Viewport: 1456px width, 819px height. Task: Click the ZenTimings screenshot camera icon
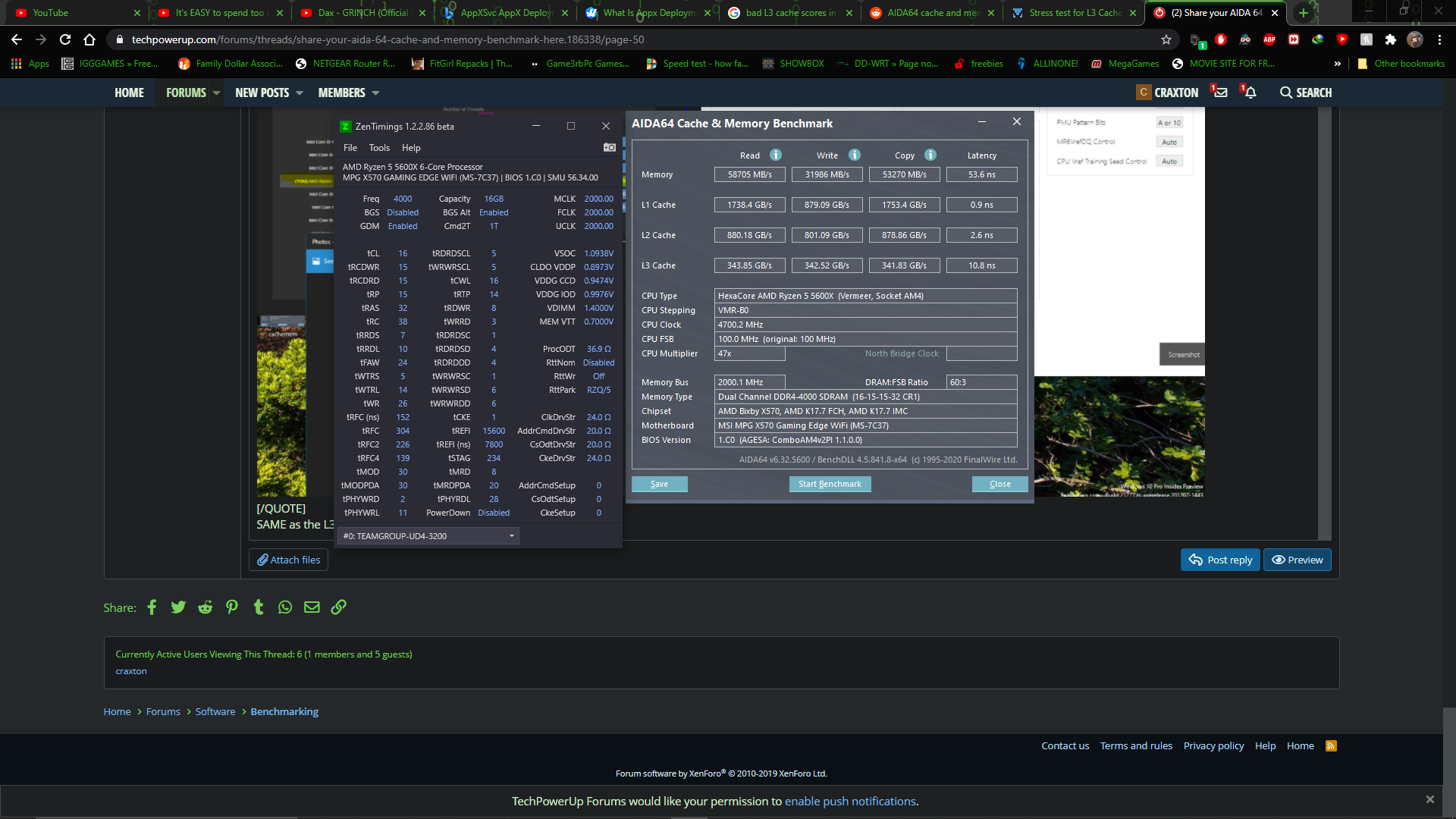[609, 147]
